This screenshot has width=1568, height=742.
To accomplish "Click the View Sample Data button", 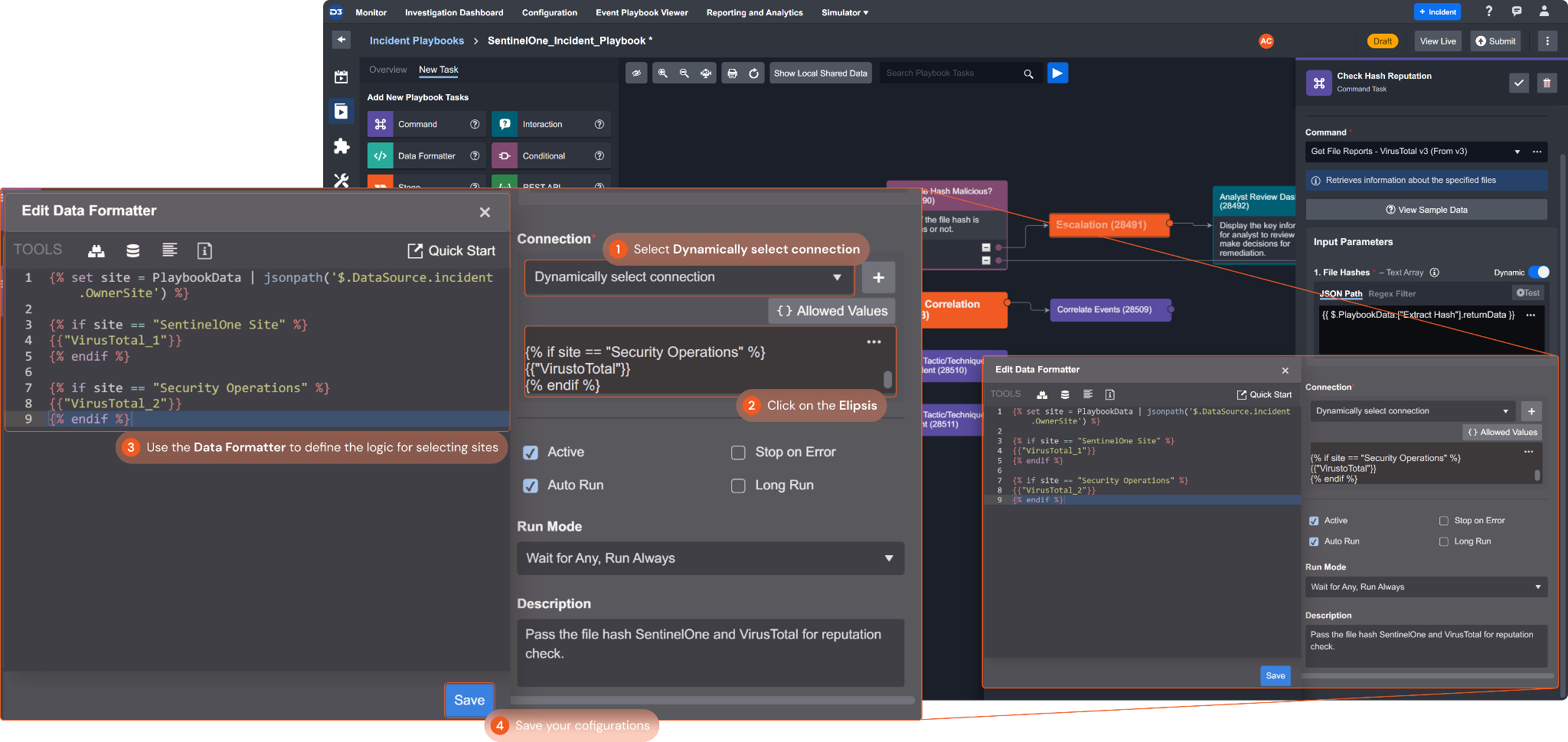I will pos(1426,210).
